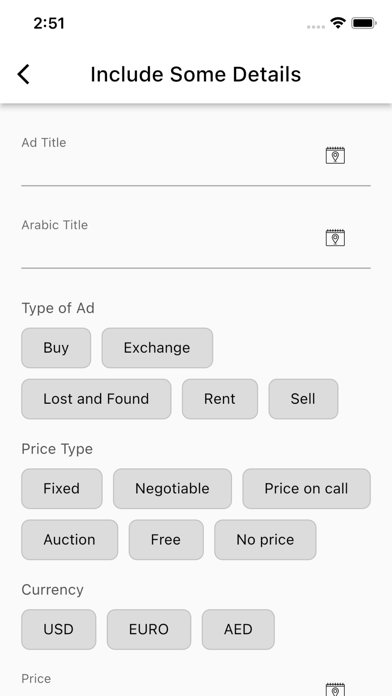The height and width of the screenshot is (696, 392).
Task: Set price type to Negotiable
Action: pos(172,489)
